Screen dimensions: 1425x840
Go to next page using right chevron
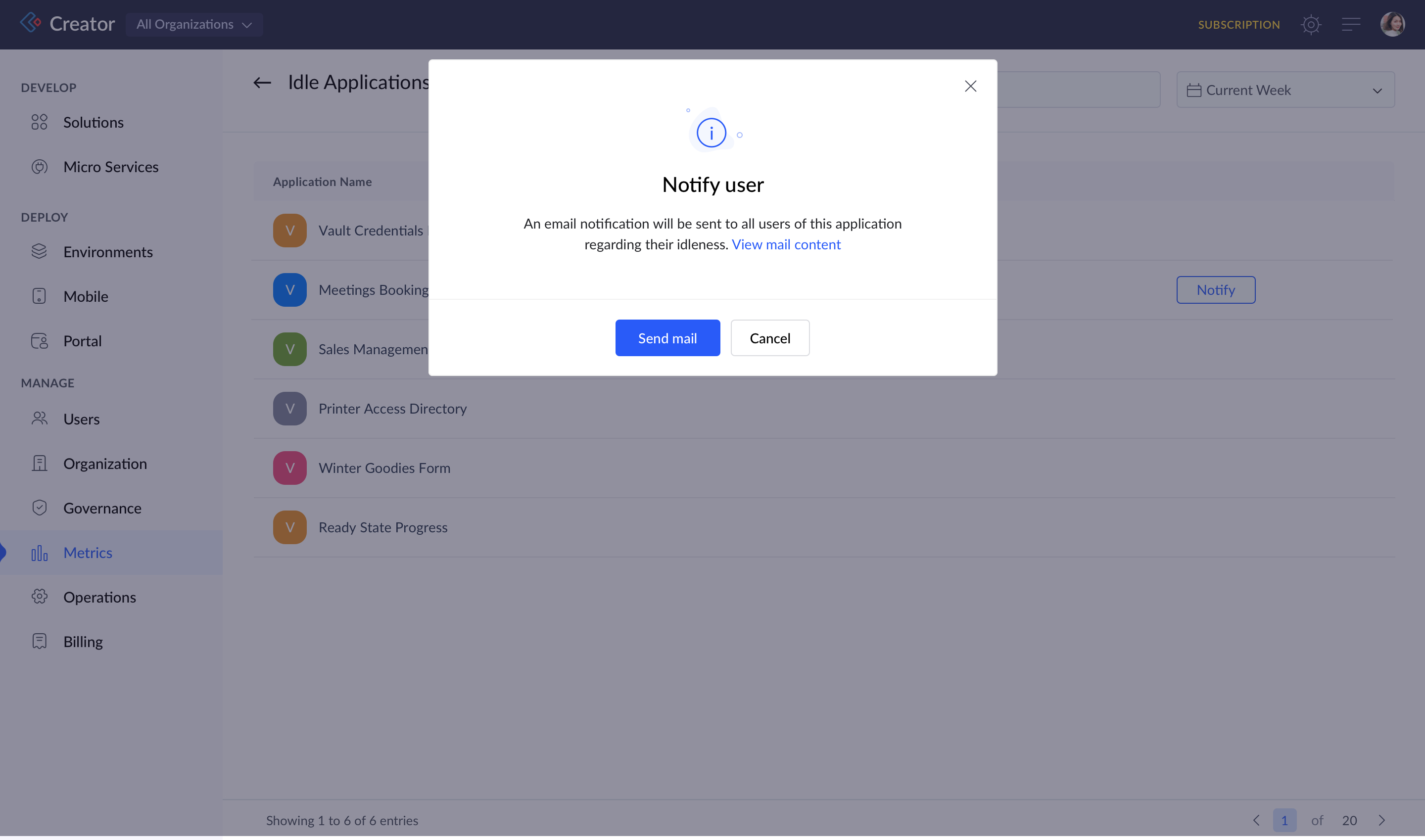tap(1381, 820)
